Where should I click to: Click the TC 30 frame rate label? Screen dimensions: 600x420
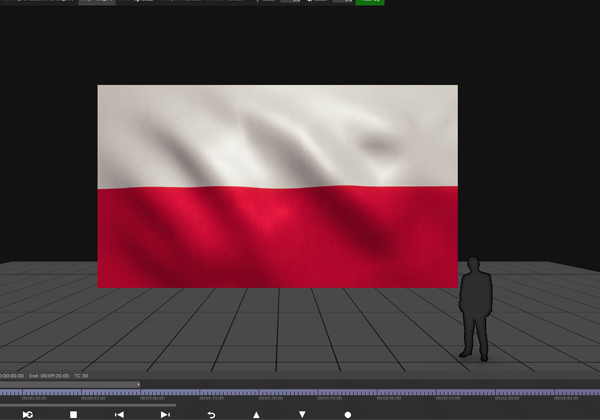[81, 376]
